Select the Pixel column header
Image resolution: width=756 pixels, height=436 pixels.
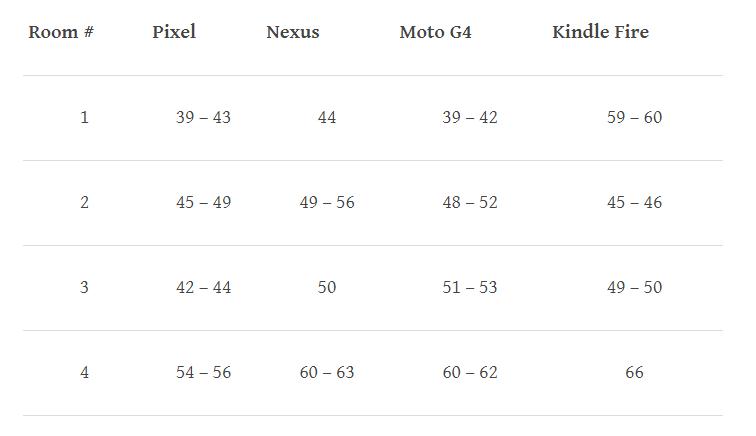click(x=174, y=32)
